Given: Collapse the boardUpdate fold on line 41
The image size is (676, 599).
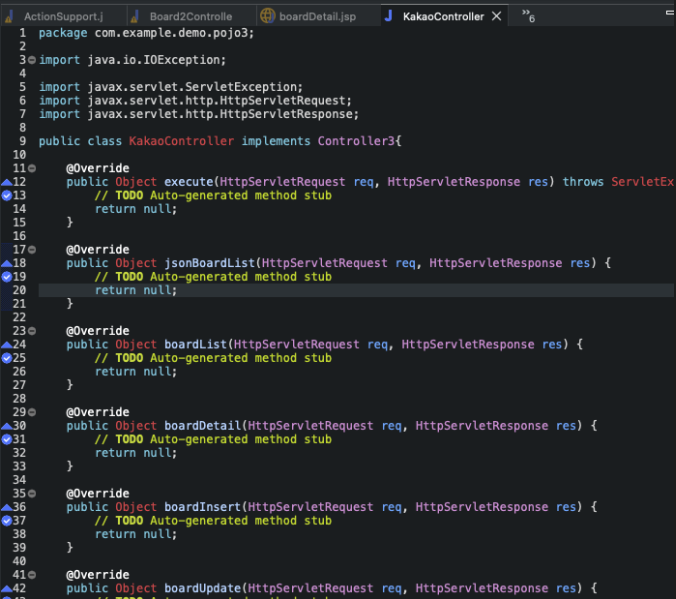Looking at the screenshot, I should 32,575.
